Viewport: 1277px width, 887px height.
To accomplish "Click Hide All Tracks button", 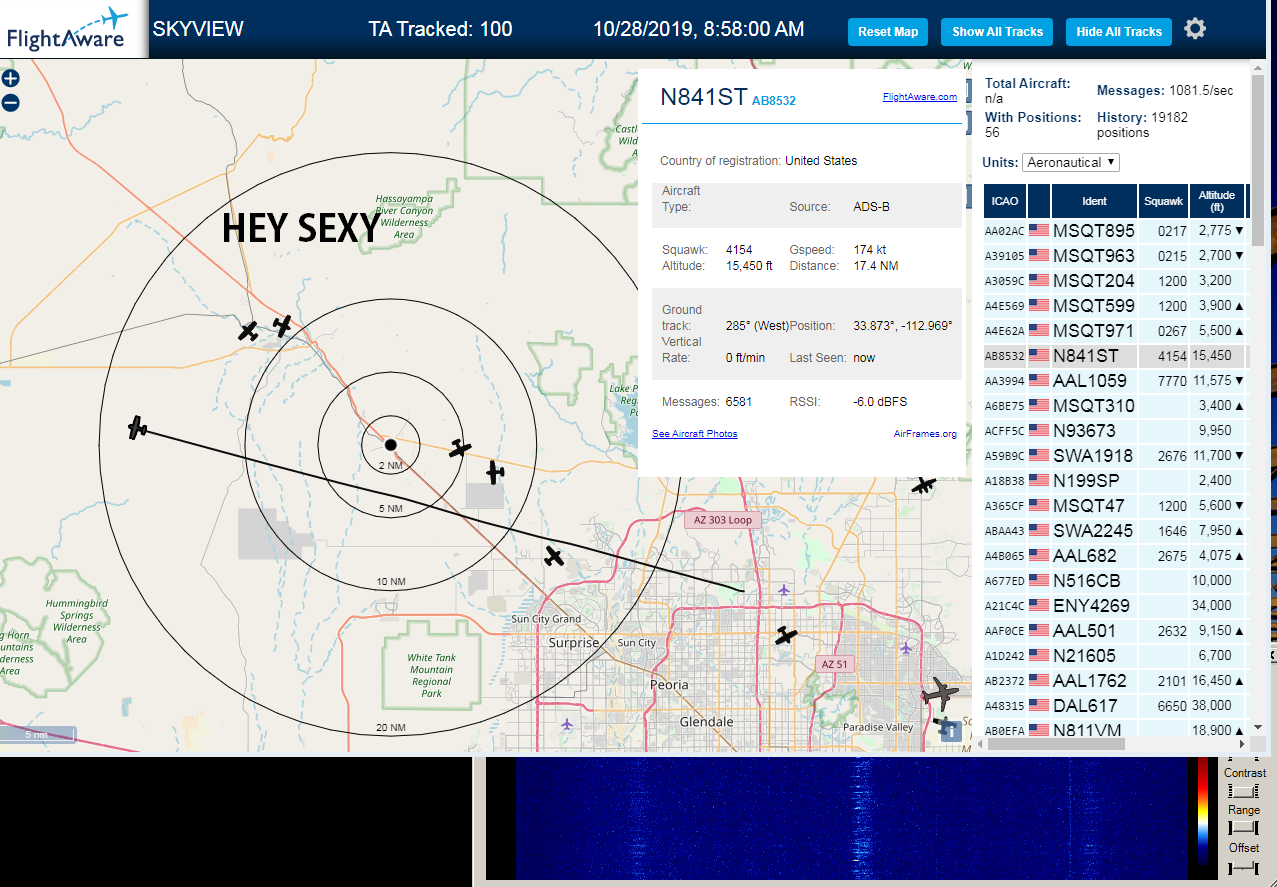I will (x=1118, y=32).
